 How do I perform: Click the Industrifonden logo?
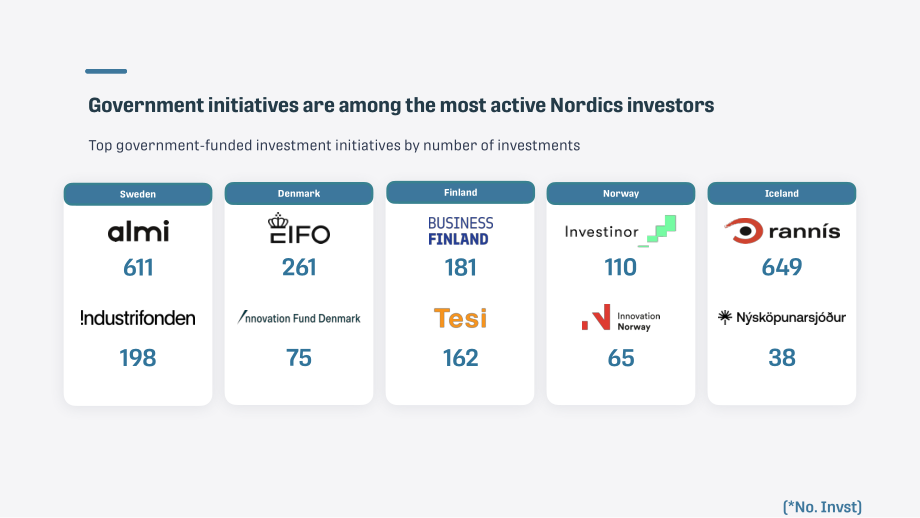tap(138, 318)
